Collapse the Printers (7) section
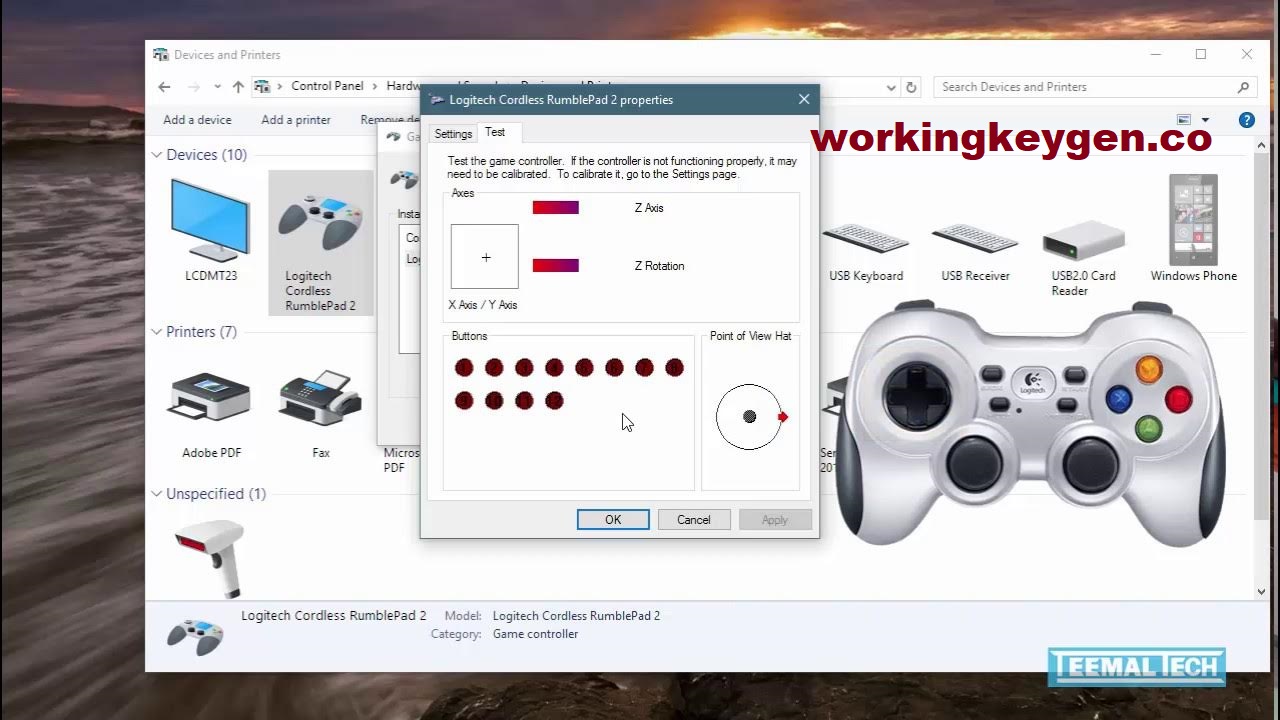Viewport: 1280px width, 720px height. (x=156, y=331)
